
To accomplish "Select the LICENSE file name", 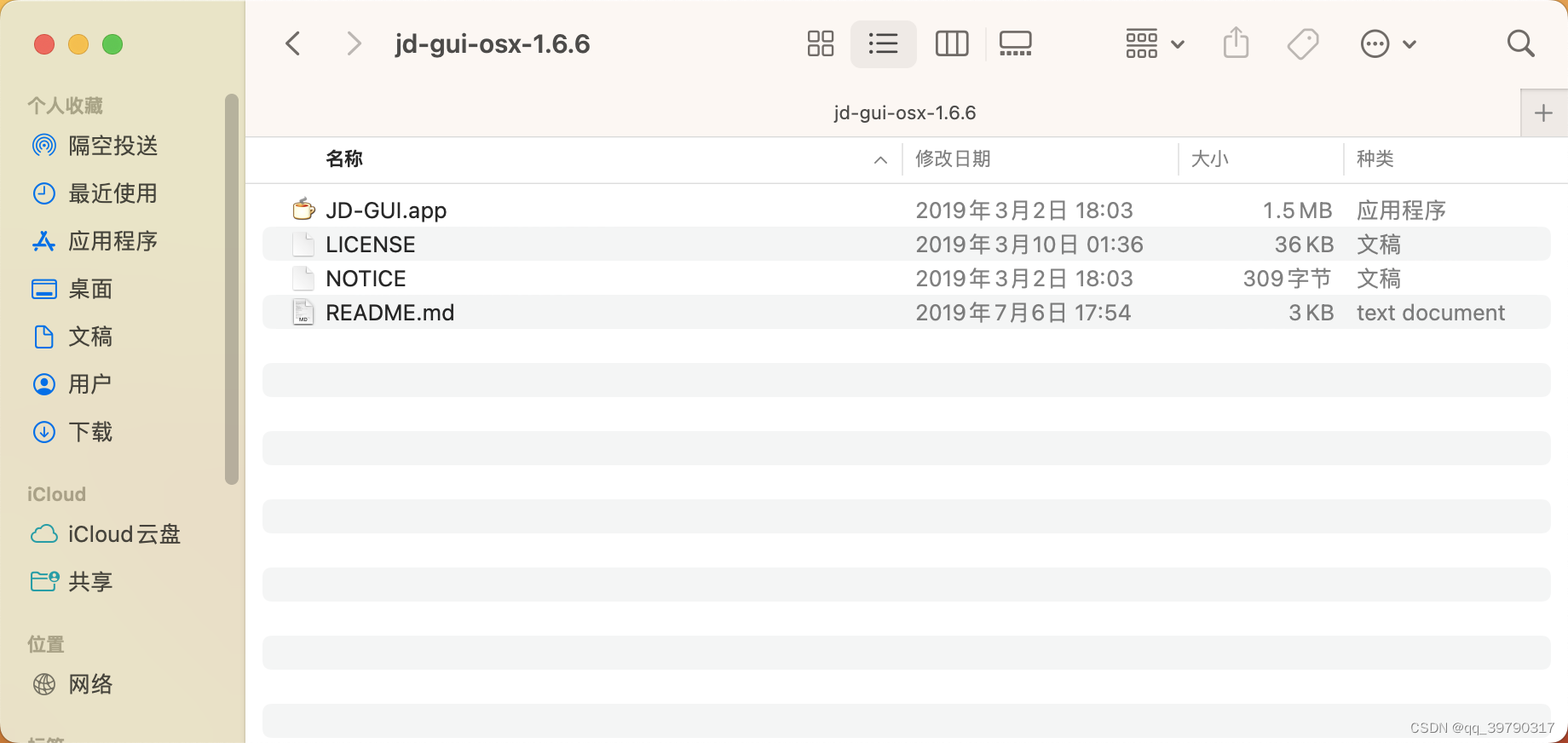I will (x=371, y=245).
